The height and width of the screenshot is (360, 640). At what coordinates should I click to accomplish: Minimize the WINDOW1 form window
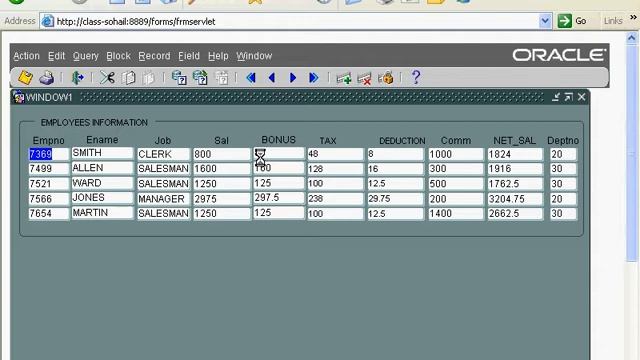556,97
